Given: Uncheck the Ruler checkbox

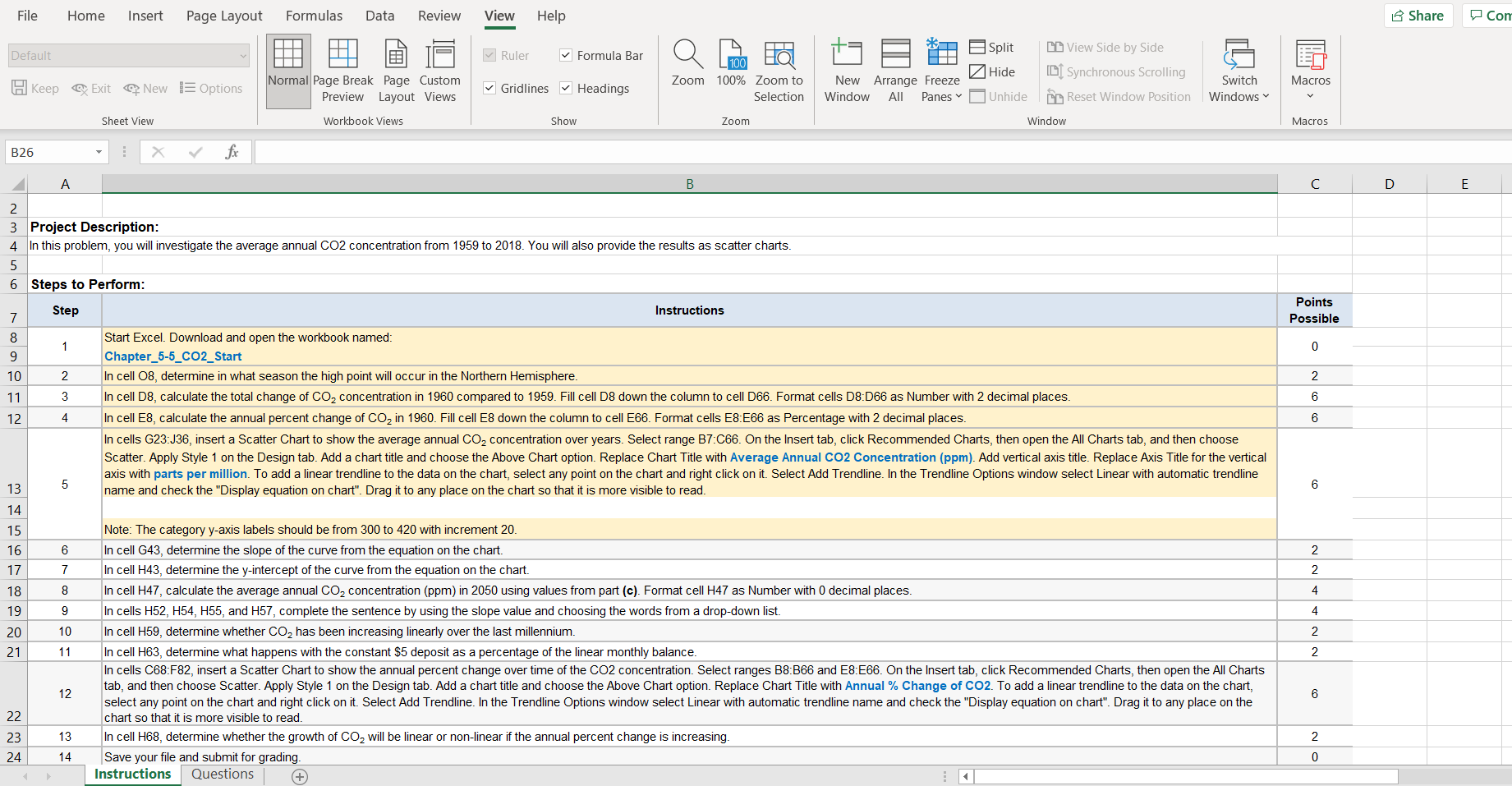Looking at the screenshot, I should tap(489, 55).
